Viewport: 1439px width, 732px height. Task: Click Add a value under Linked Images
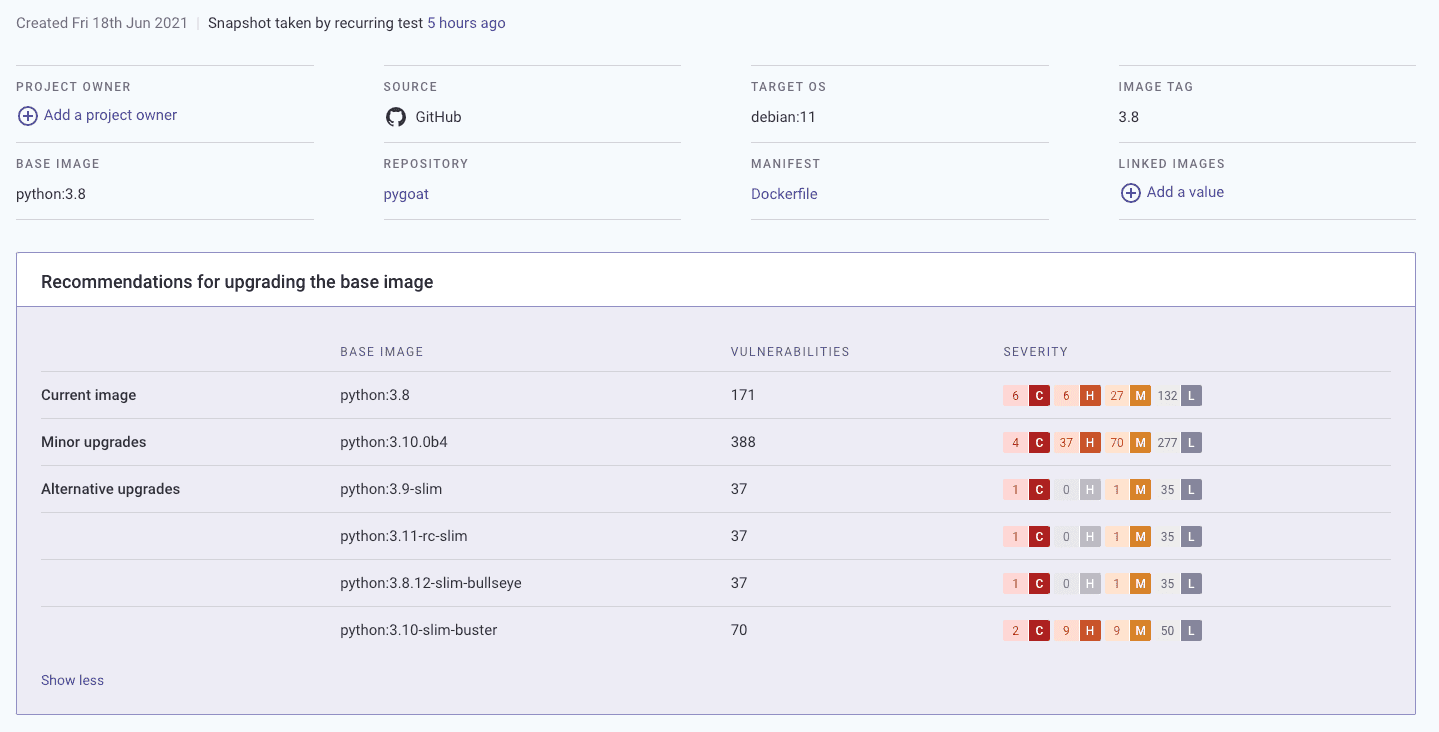[x=1185, y=192]
